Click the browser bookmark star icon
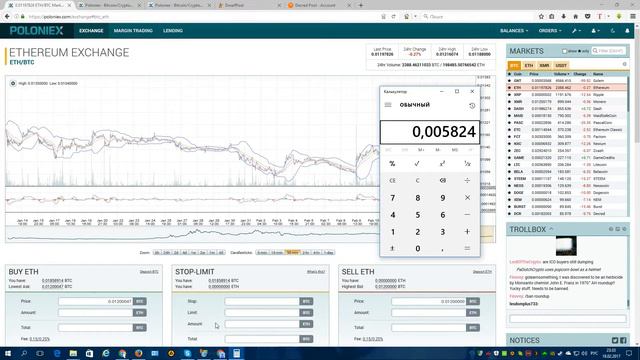This screenshot has width=640, height=360. (541, 16)
